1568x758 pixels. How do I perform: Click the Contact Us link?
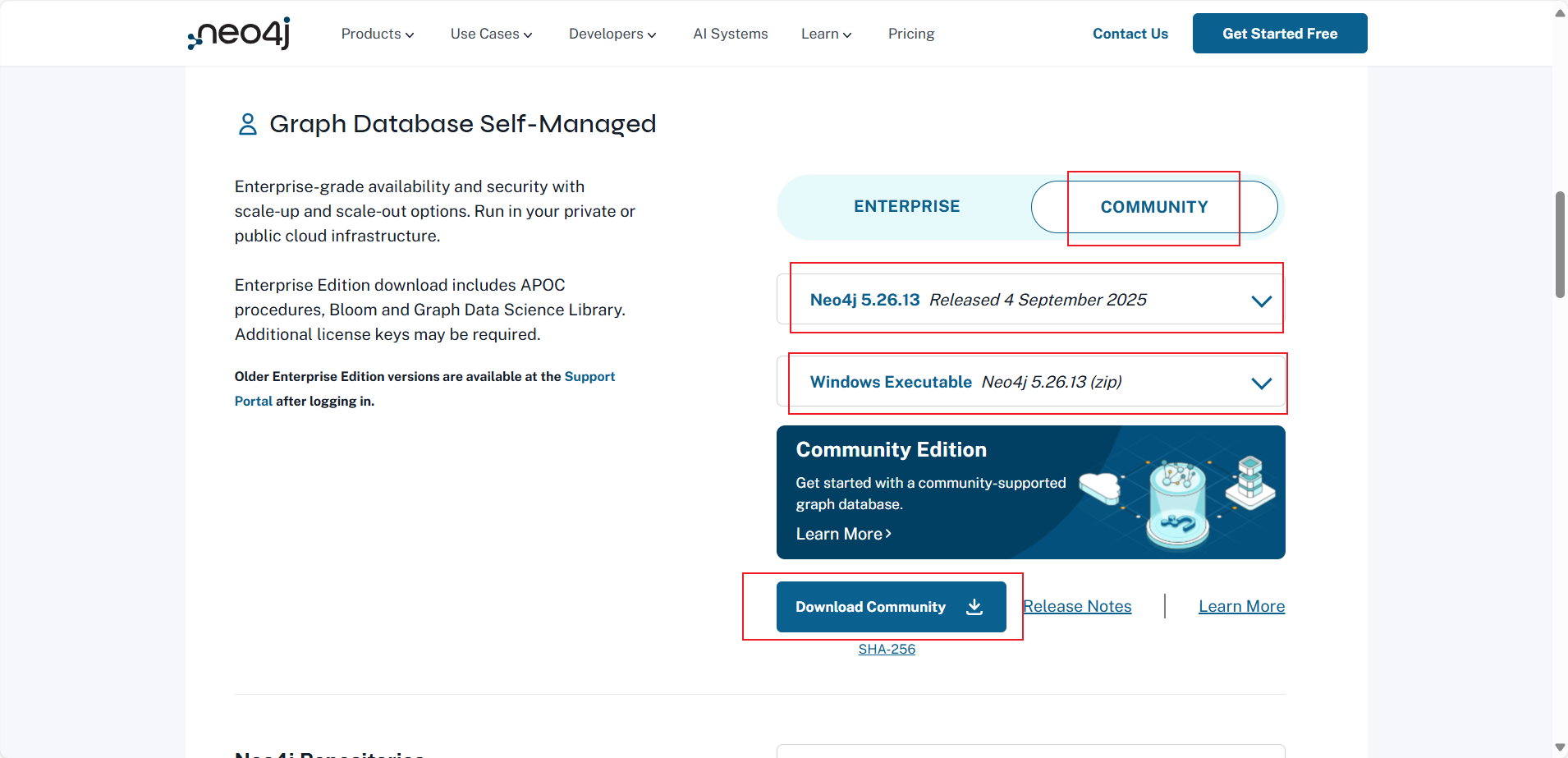click(1130, 34)
